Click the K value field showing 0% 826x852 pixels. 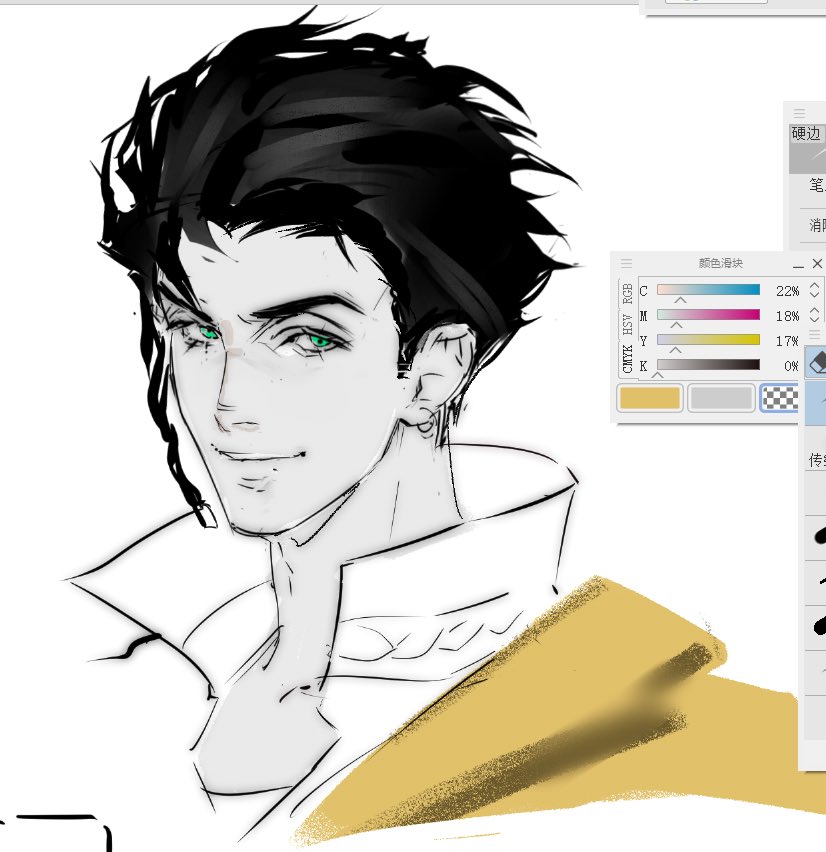pyautogui.click(x=790, y=366)
